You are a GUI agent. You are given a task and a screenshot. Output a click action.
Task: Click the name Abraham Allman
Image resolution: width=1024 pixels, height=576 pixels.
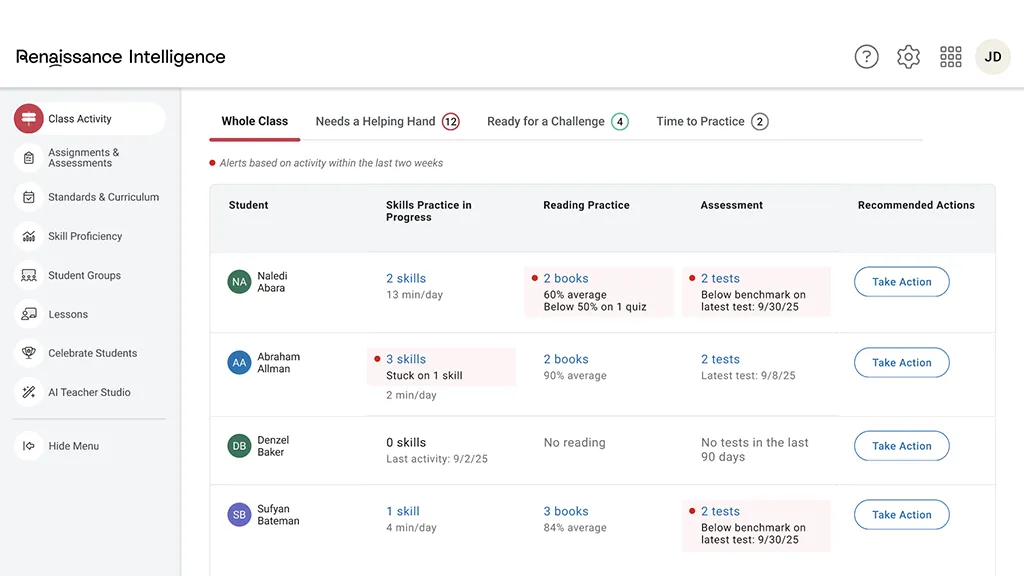tap(279, 362)
